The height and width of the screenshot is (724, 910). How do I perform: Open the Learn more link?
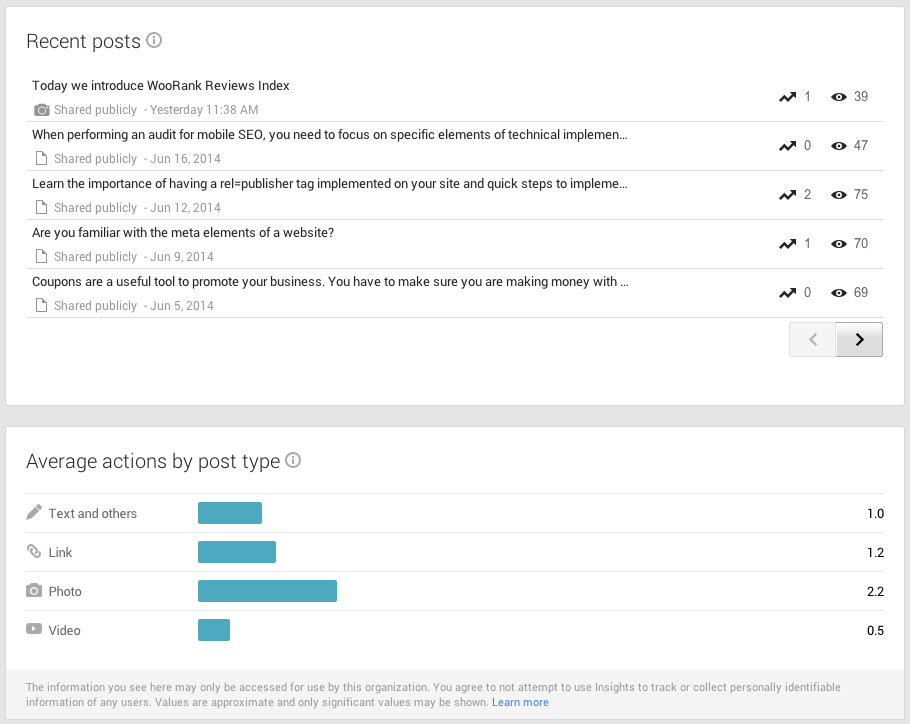pyautogui.click(x=521, y=701)
